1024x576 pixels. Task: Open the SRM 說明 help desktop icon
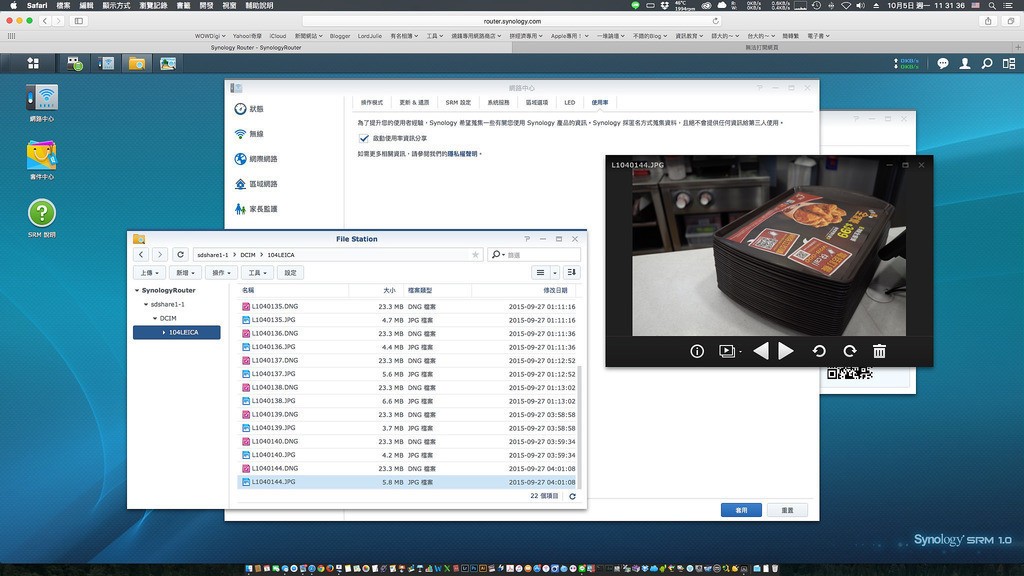coord(42,218)
